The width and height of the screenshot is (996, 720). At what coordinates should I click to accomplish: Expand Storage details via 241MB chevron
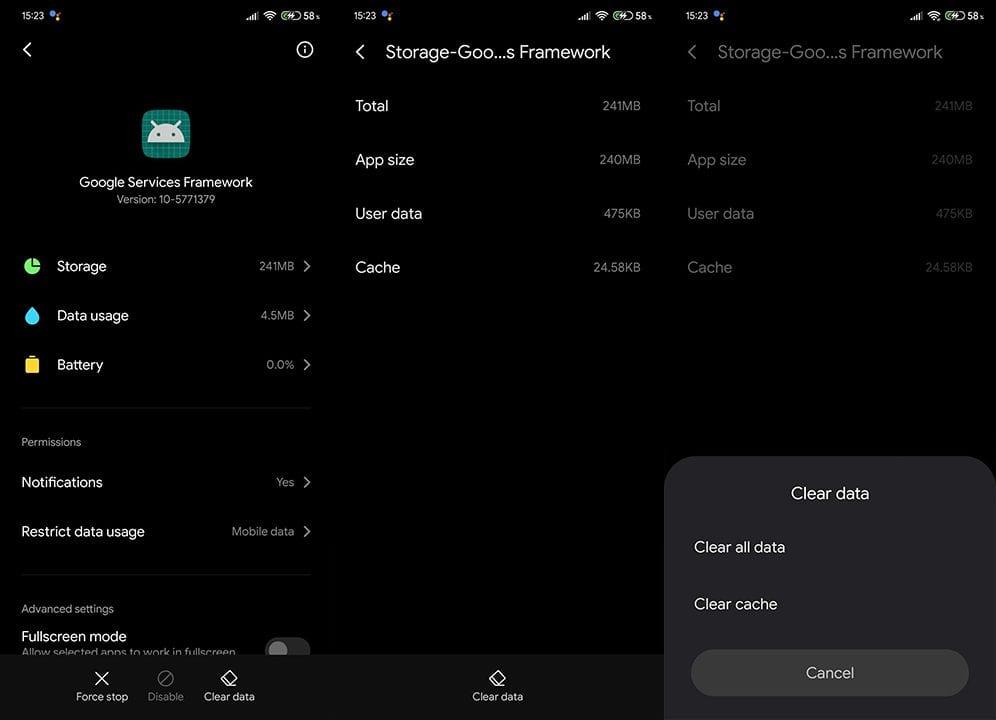306,266
